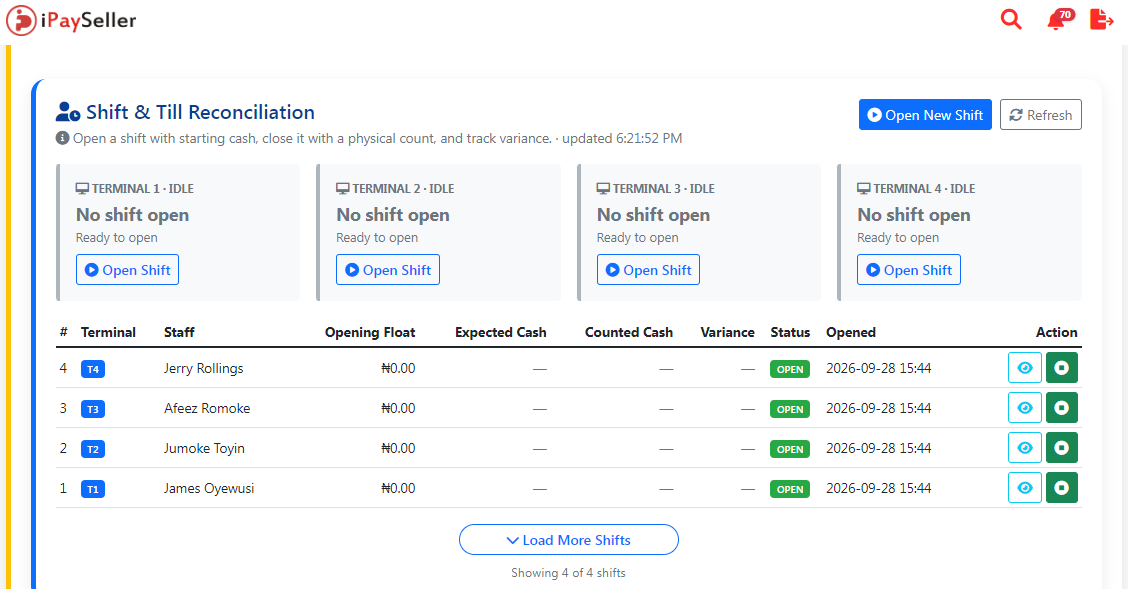Click the Staff column header

coord(179,332)
